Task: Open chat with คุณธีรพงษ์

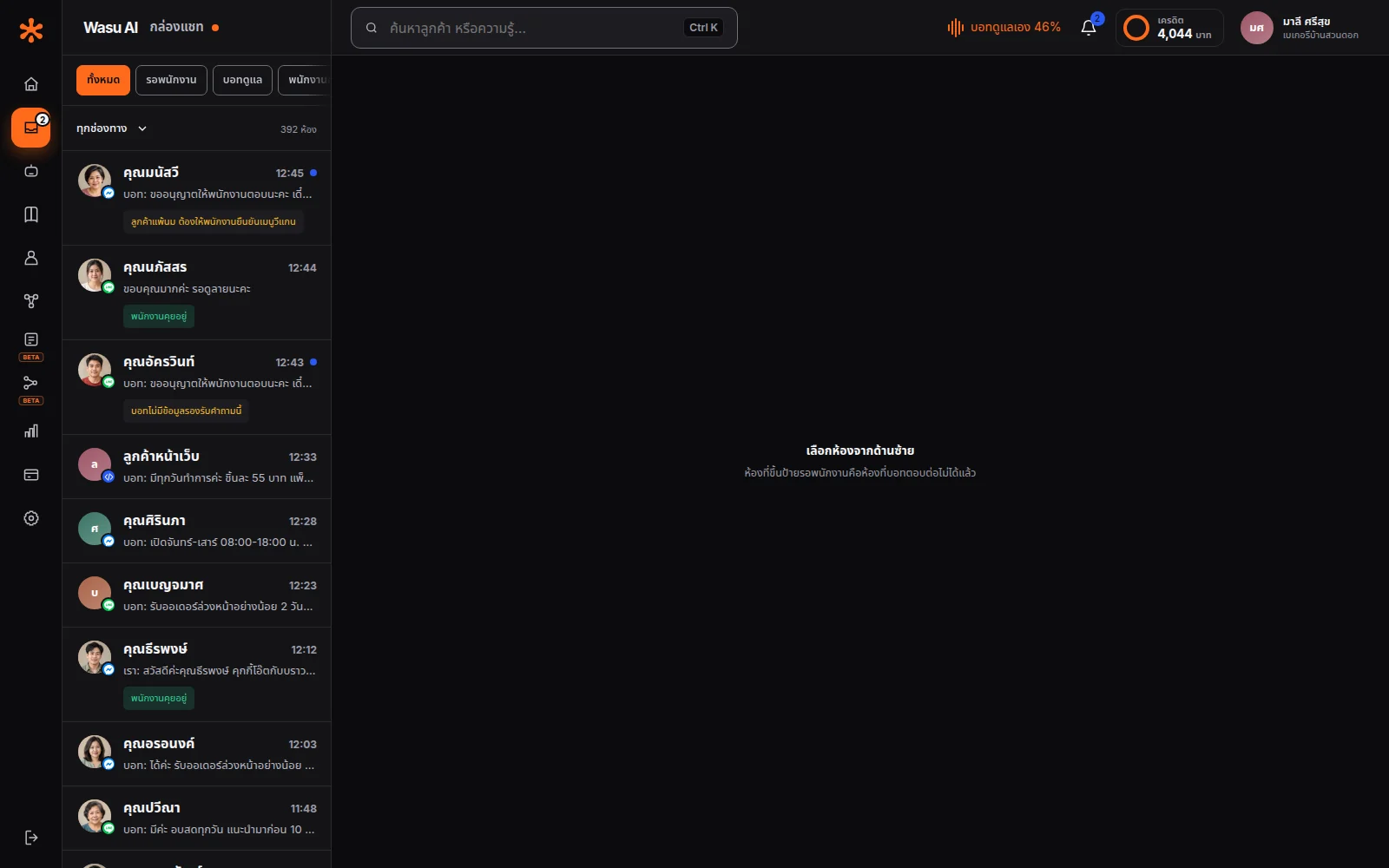Action: (x=197, y=674)
